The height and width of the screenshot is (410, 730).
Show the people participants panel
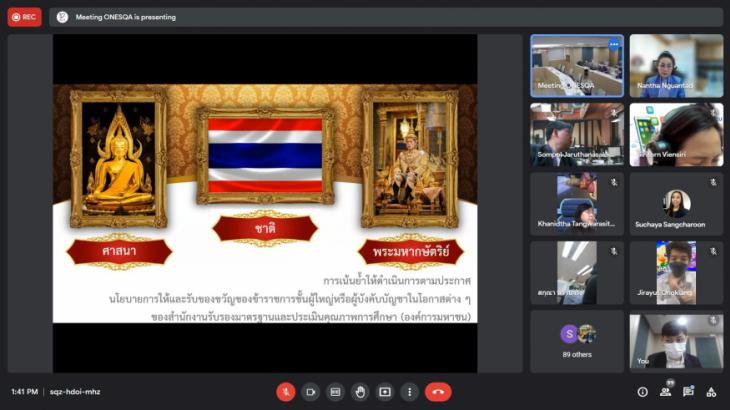(665, 392)
